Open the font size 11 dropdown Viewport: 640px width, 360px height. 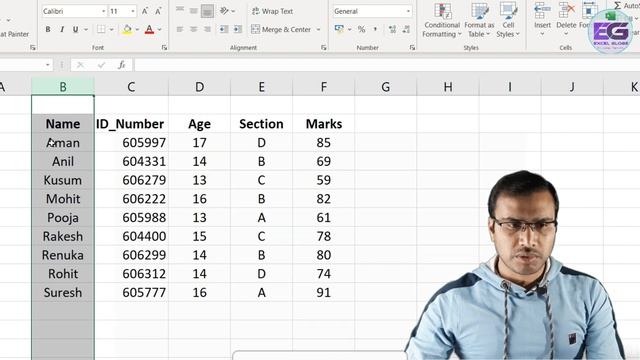133,11
